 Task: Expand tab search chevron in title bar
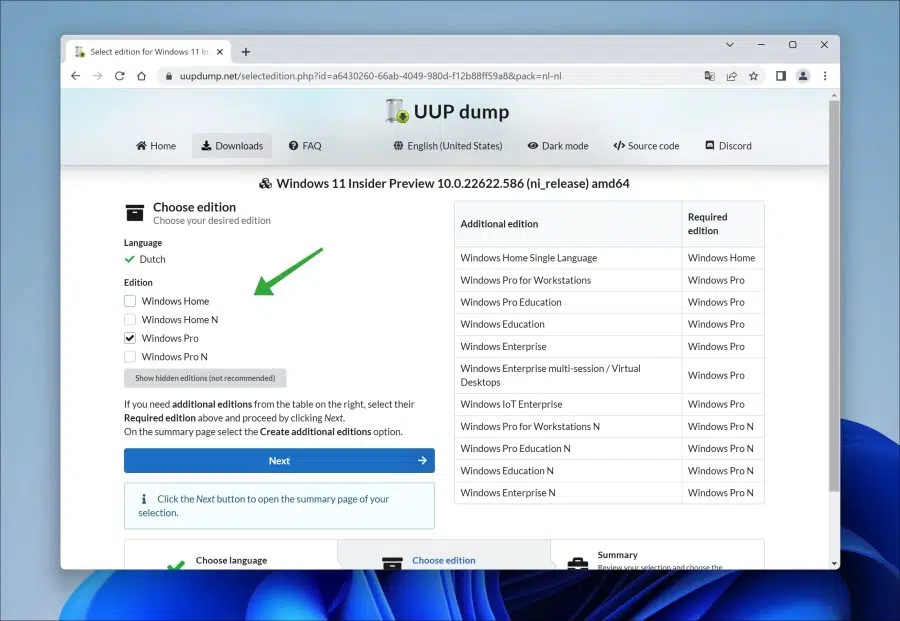tap(730, 45)
